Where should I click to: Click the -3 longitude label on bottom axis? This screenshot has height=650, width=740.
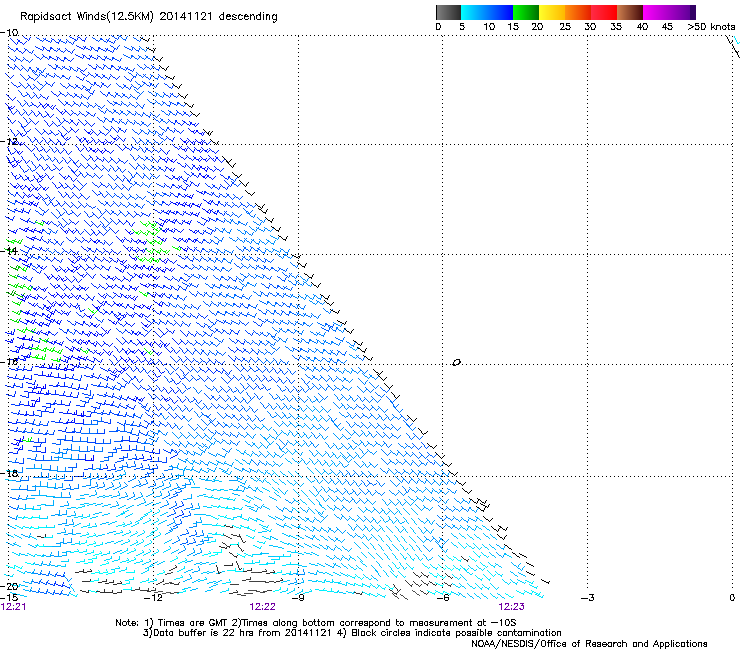pos(588,598)
